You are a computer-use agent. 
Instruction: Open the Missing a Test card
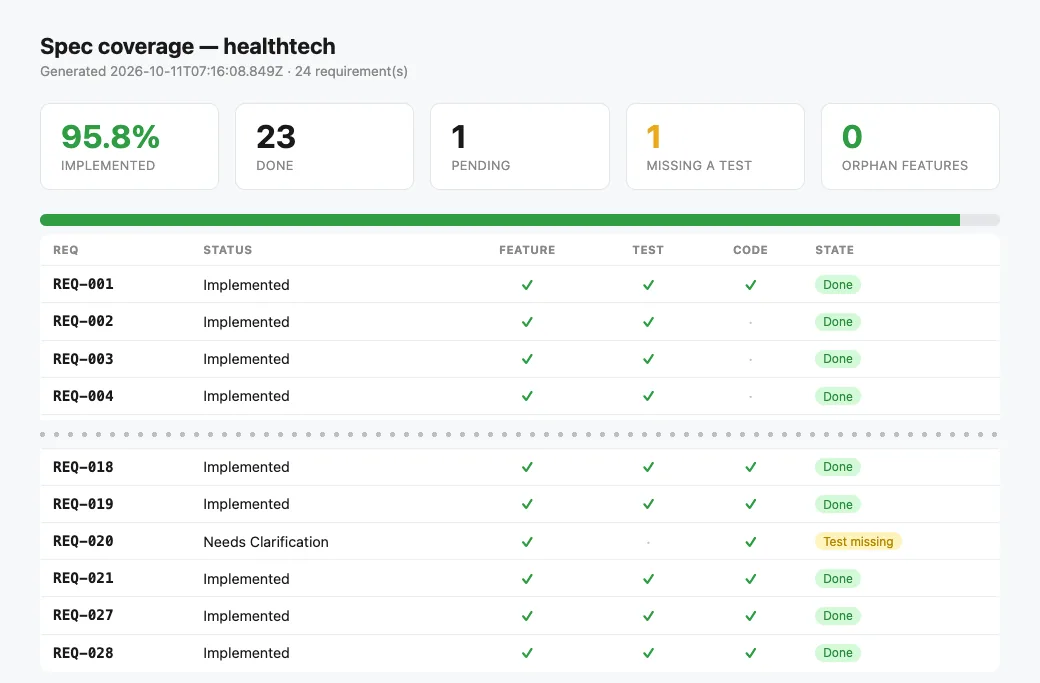point(715,147)
